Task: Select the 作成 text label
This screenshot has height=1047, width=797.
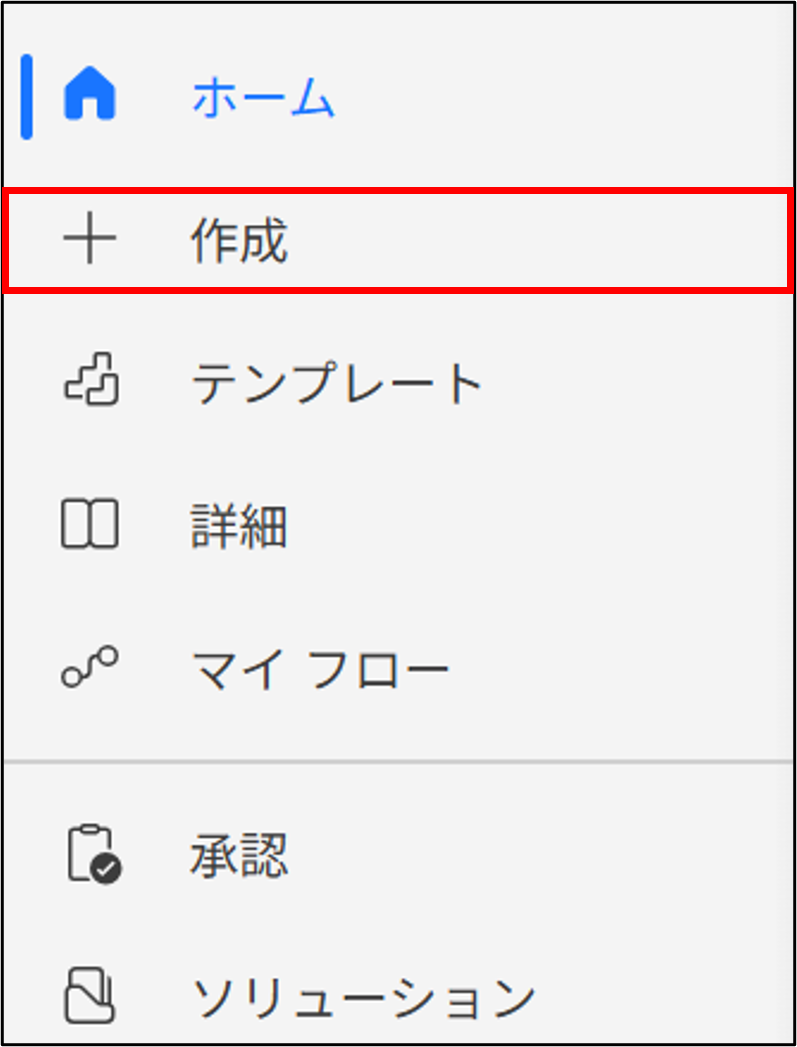Action: point(239,242)
